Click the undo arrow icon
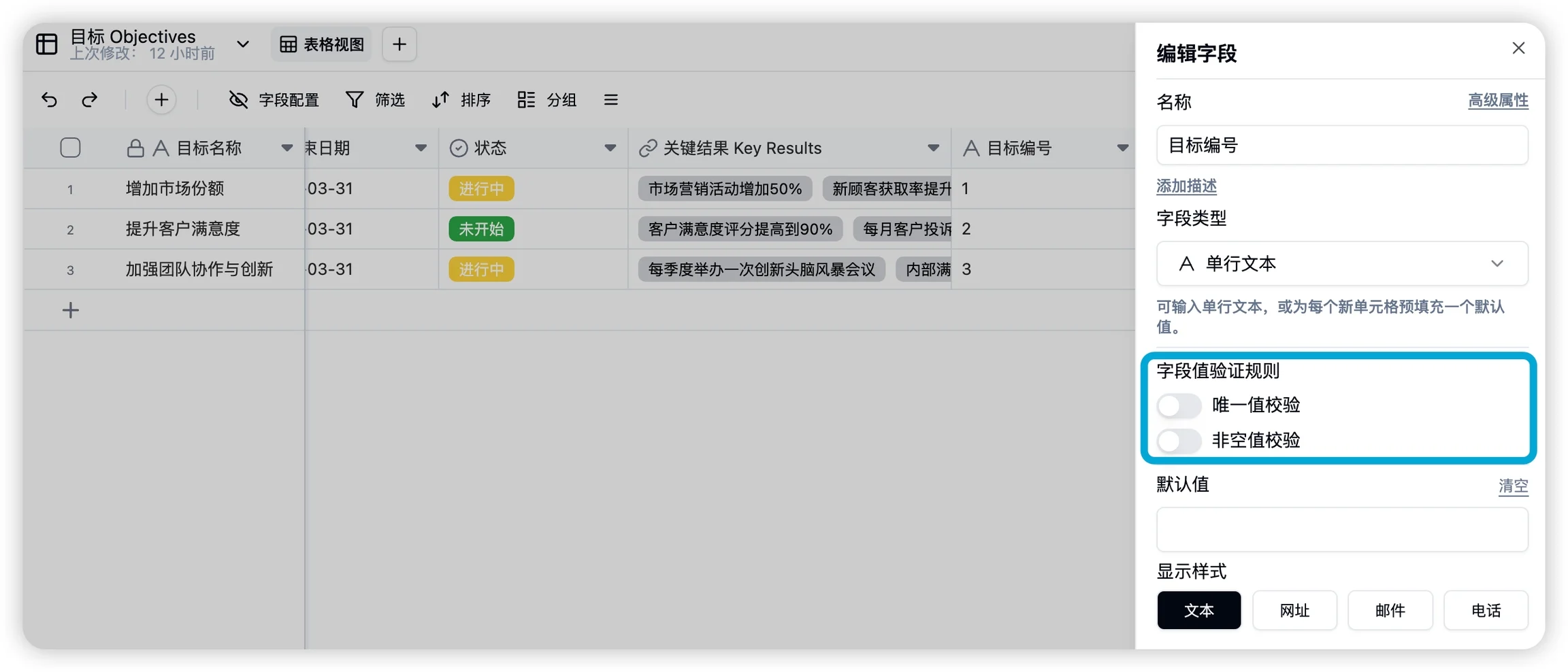 [49, 100]
